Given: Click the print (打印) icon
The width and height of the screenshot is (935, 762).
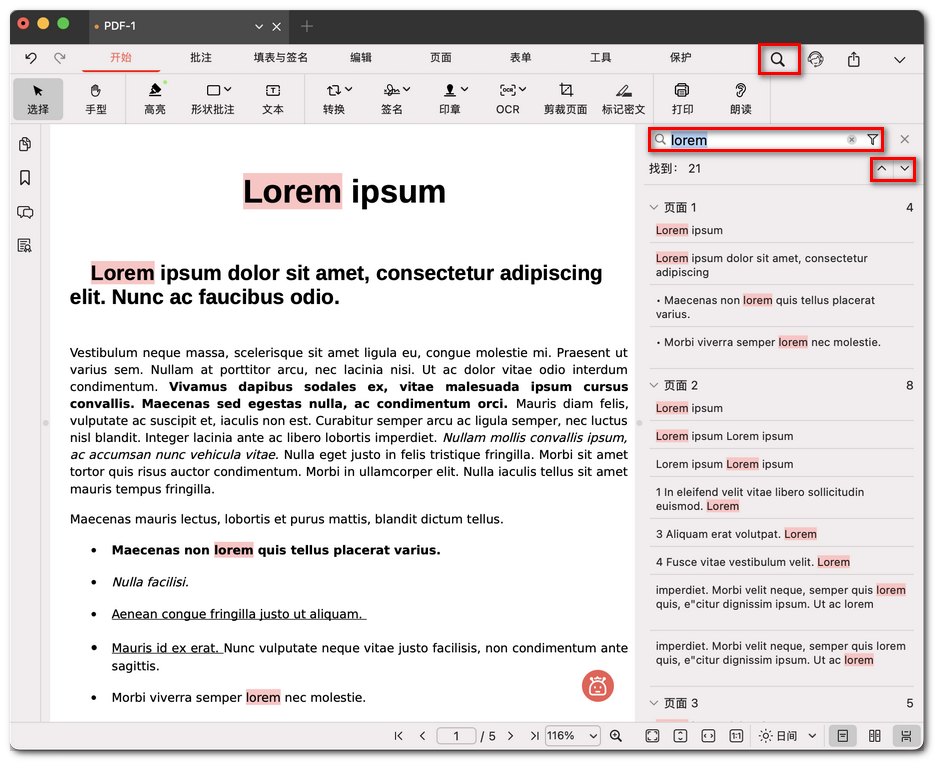Looking at the screenshot, I should point(682,98).
